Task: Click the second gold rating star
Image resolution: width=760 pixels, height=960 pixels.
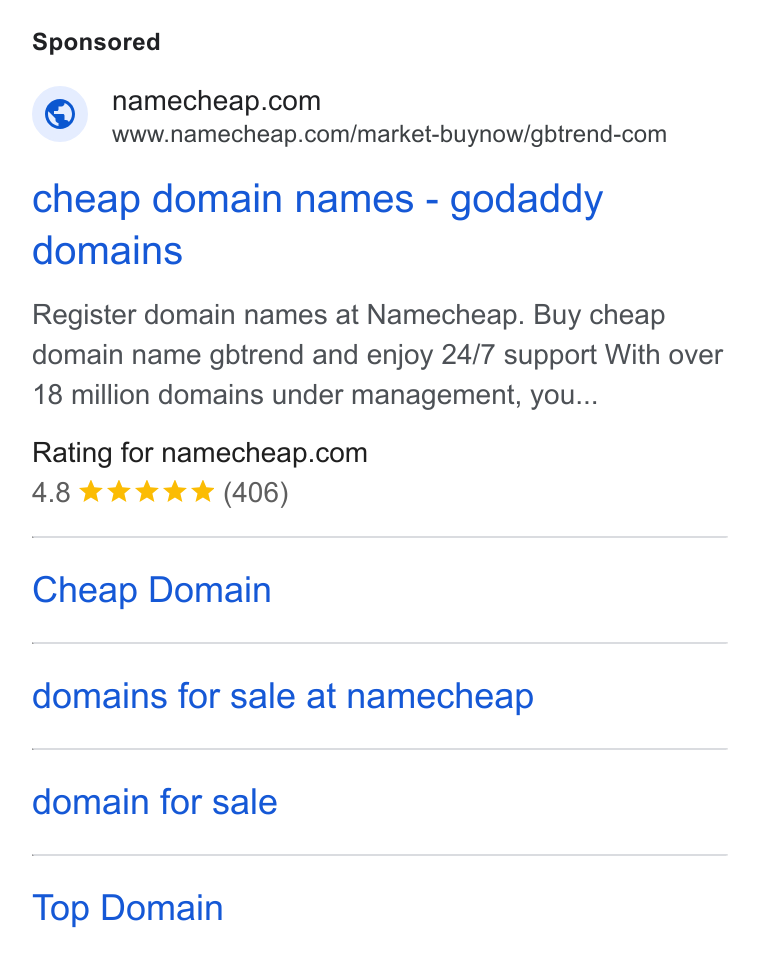Action: [119, 492]
